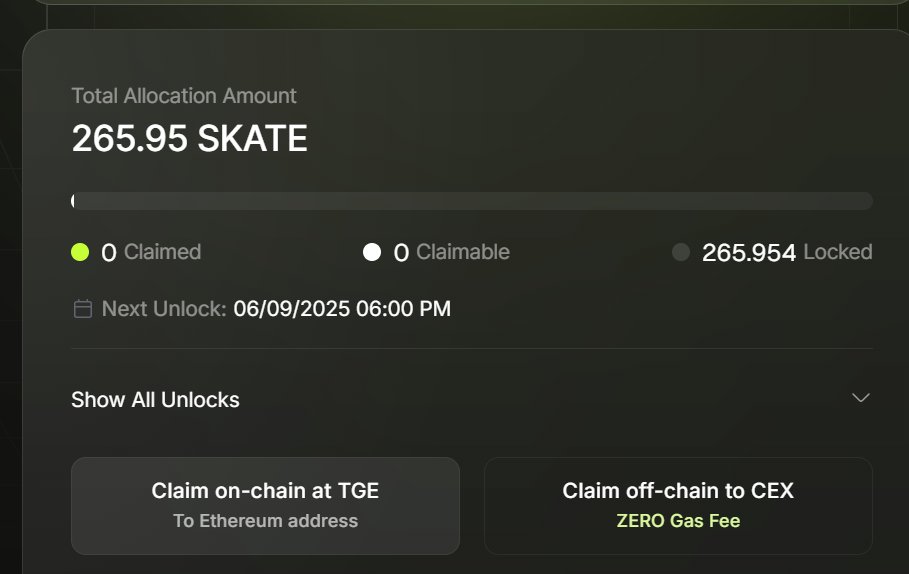Click the calendar icon beside Next Unlock

[83, 308]
